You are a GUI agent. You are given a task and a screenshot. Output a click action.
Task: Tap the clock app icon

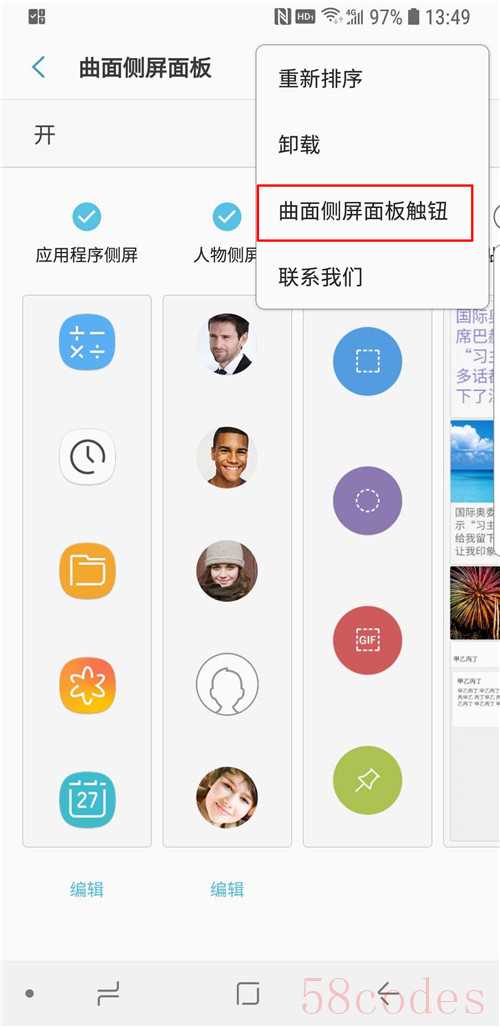pyautogui.click(x=87, y=457)
